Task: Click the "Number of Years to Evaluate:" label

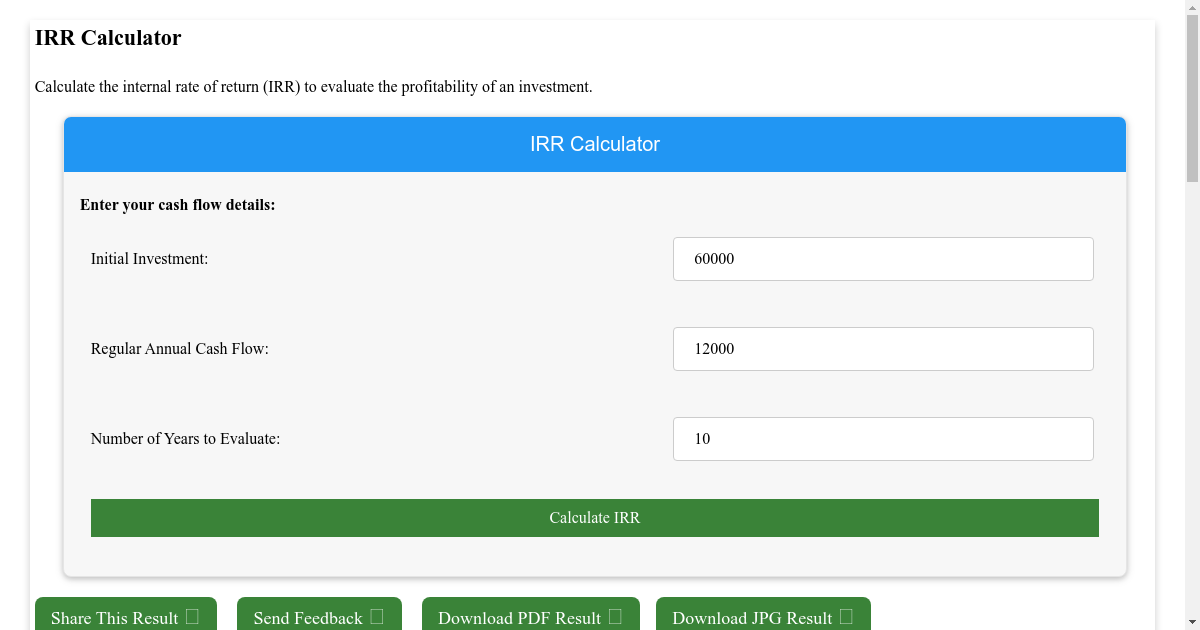Action: (185, 439)
